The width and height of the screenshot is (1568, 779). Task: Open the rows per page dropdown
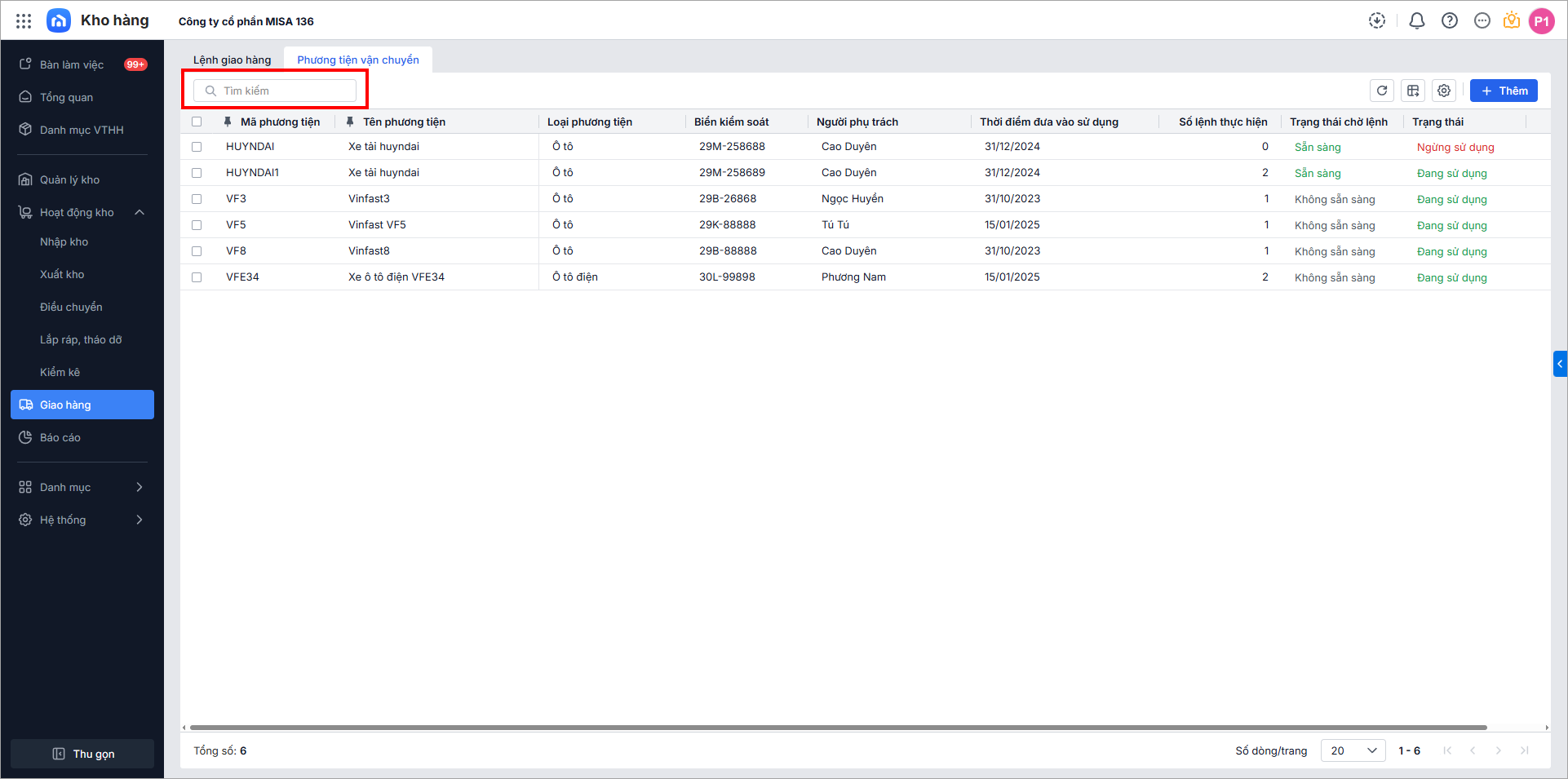1353,750
